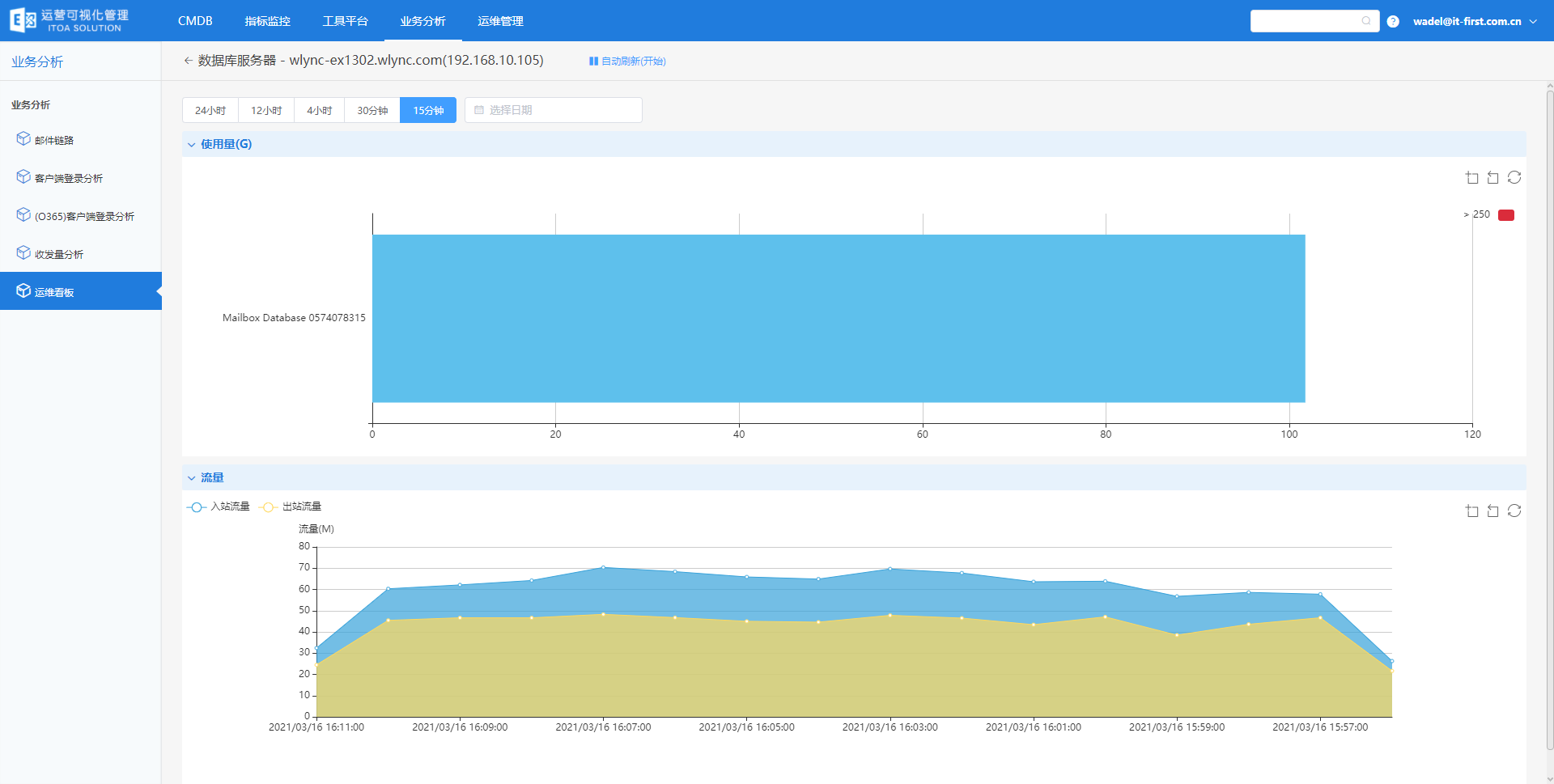
Task: Open the wadel@it-first.com.cn account dropdown
Action: 1475,22
